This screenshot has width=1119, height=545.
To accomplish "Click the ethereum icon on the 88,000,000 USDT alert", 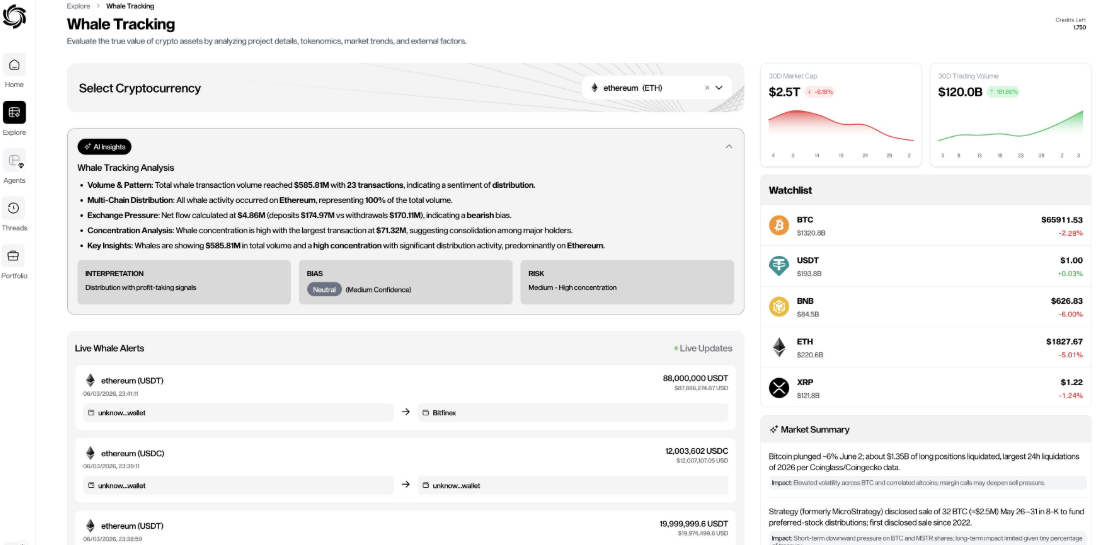I will click(x=90, y=380).
